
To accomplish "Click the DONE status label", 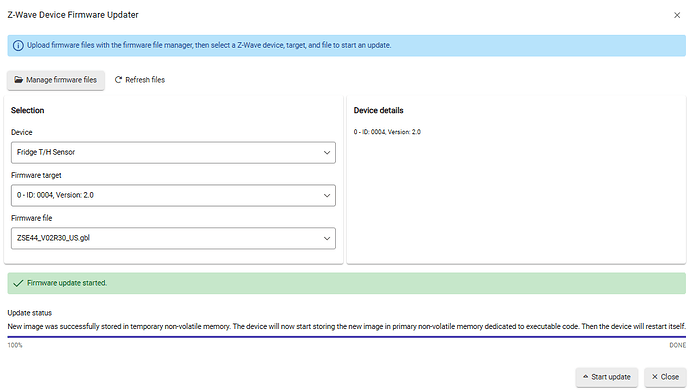I will [677, 346].
